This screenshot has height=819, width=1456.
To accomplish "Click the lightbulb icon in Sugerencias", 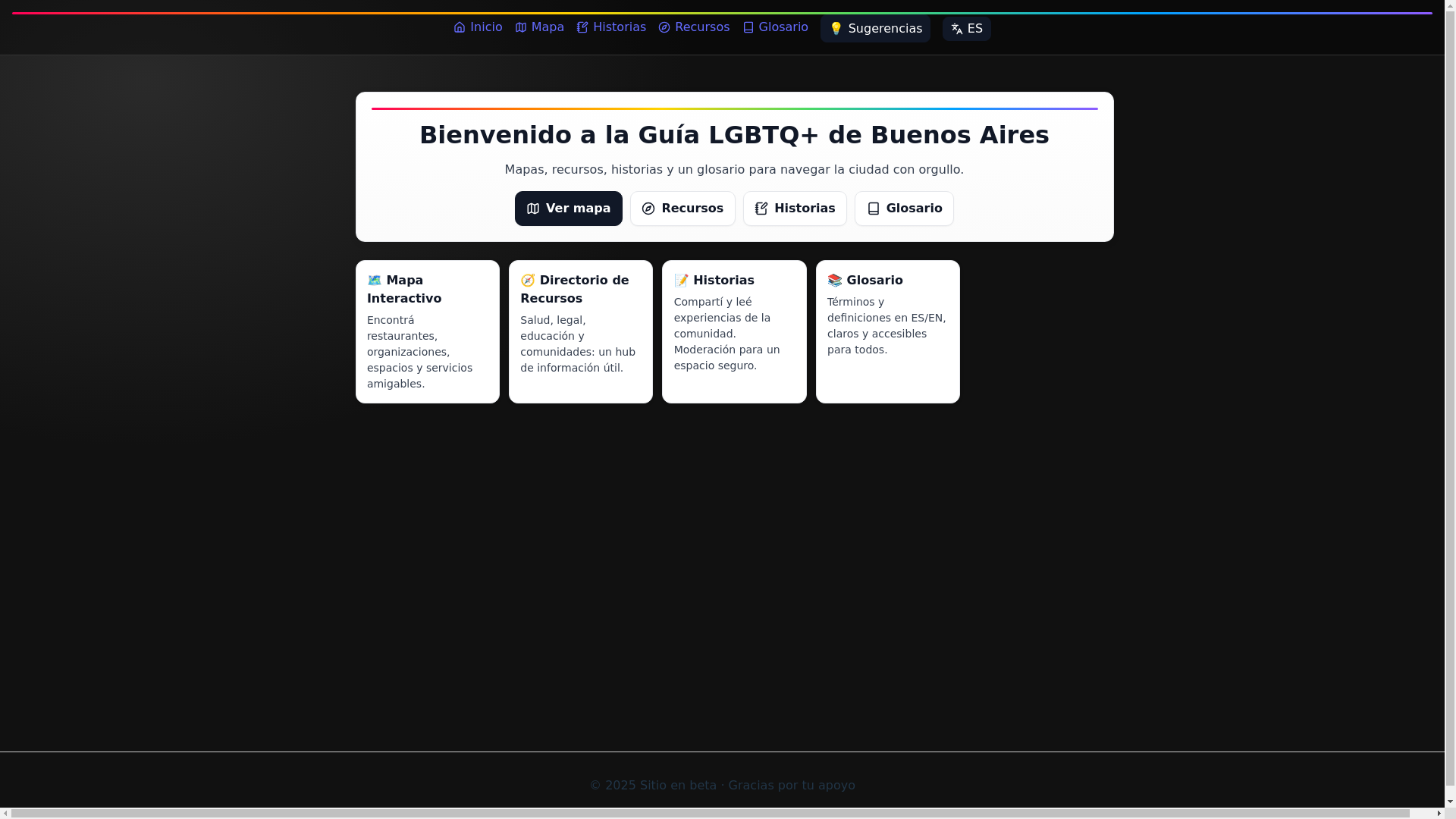I will tap(836, 29).
